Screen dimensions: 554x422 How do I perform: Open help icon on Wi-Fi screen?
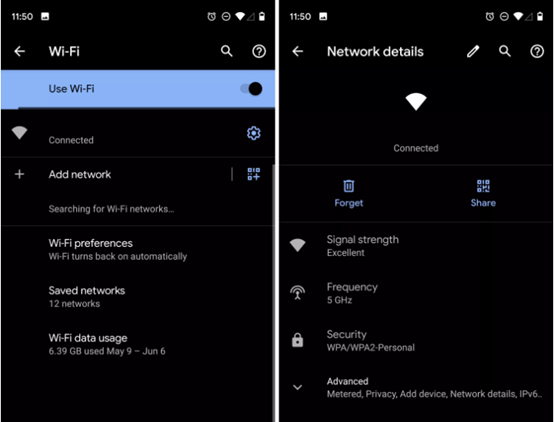tap(259, 52)
